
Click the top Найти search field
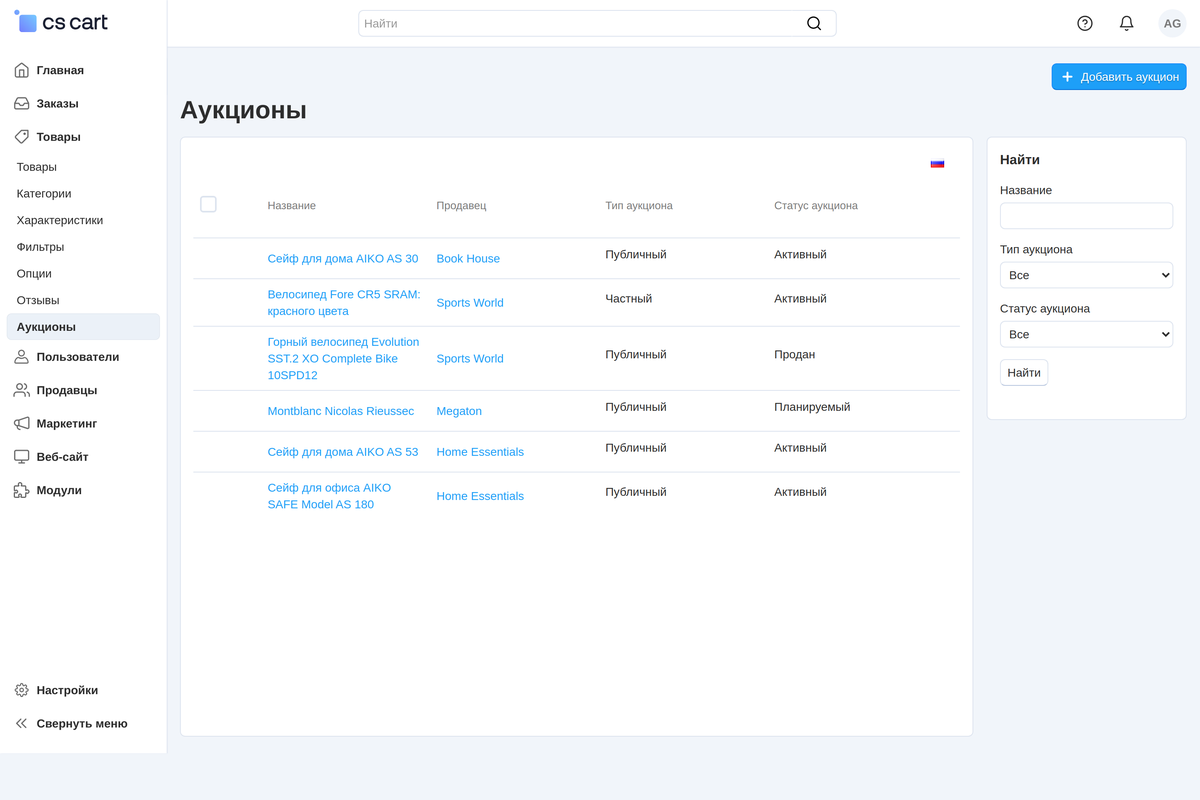[597, 23]
